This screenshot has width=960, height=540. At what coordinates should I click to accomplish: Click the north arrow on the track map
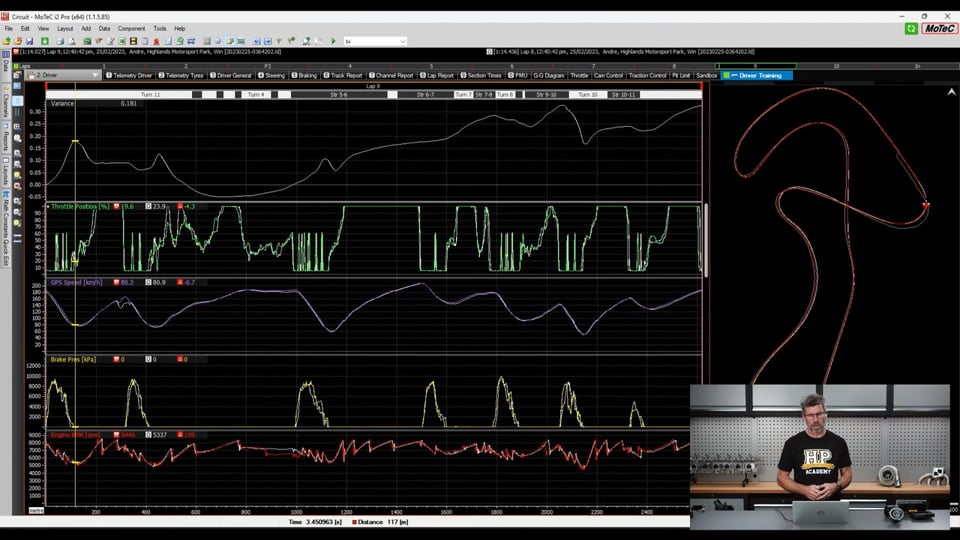(951, 92)
